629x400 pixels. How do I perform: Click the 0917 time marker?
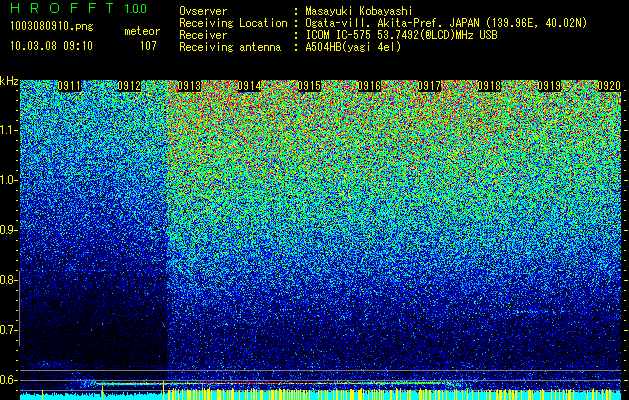pos(429,86)
